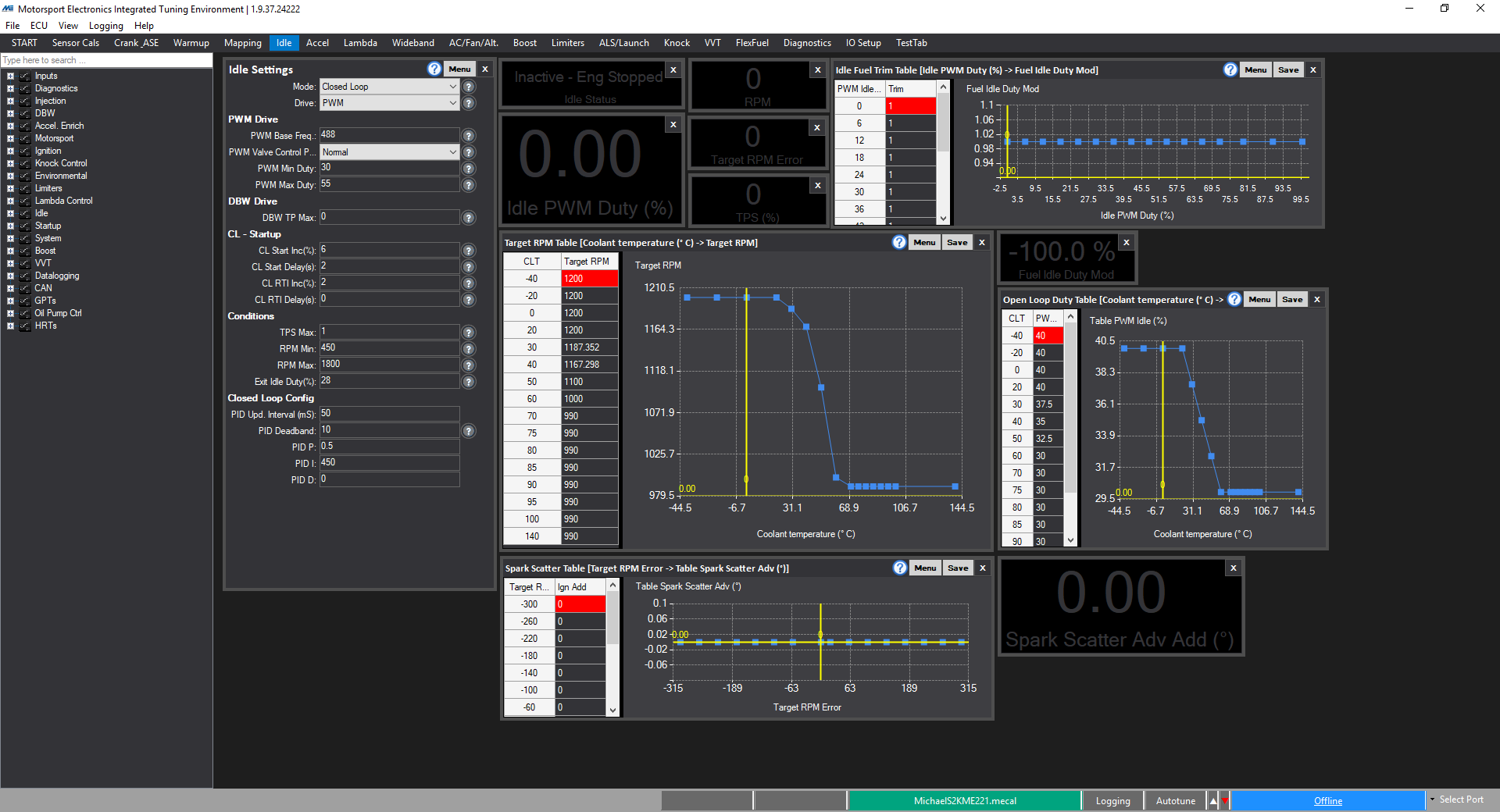
Task: Open help for PID Deadband
Action: (x=469, y=431)
